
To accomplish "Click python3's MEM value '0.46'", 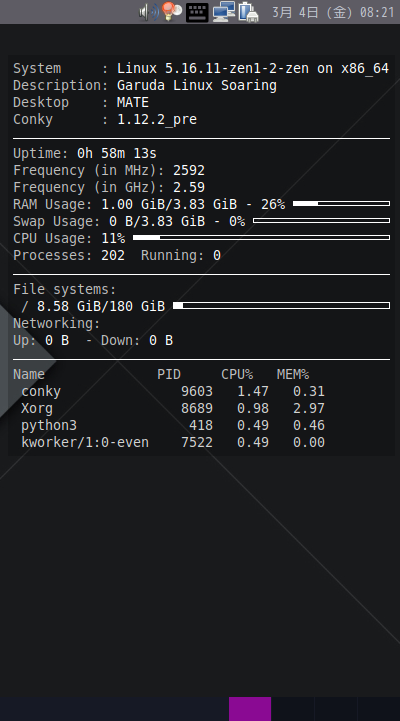I will coord(309,425).
